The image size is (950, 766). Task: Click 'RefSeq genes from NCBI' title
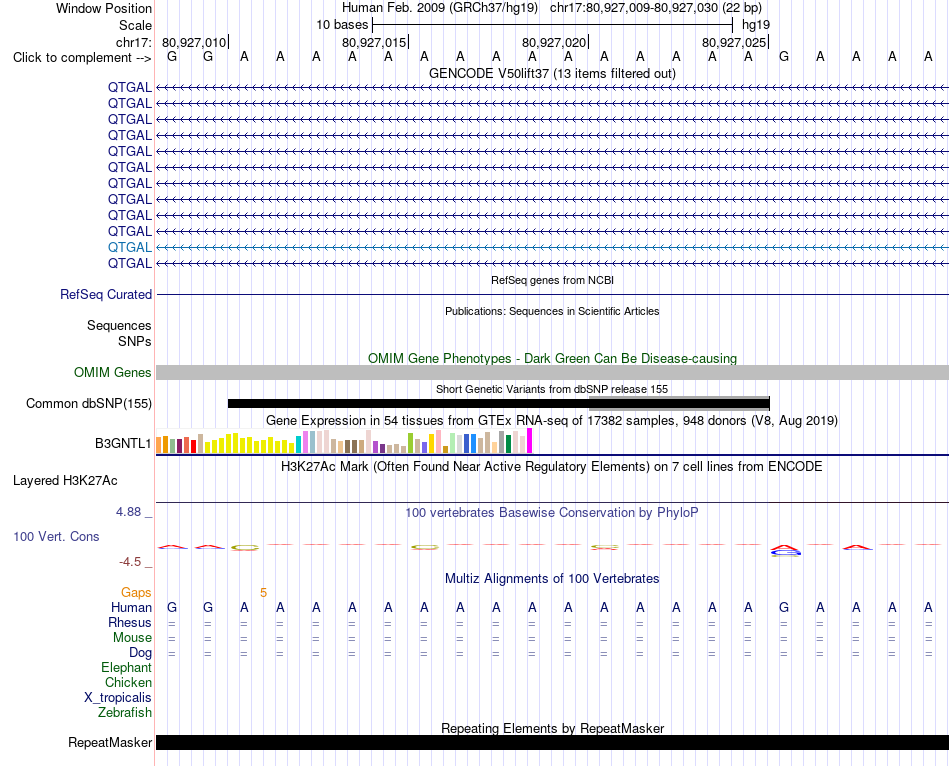click(552, 280)
